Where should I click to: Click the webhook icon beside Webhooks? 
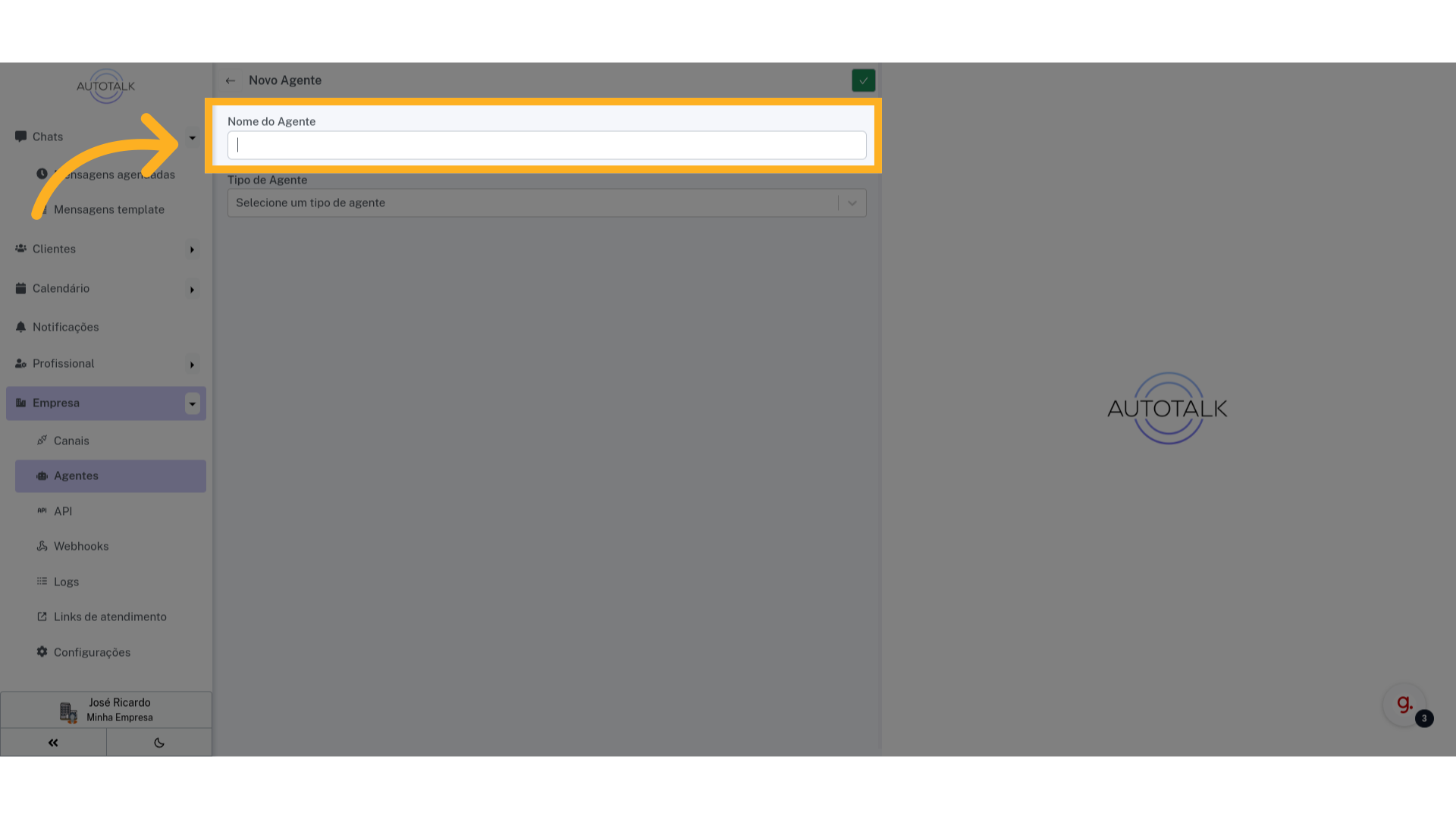coord(42,546)
